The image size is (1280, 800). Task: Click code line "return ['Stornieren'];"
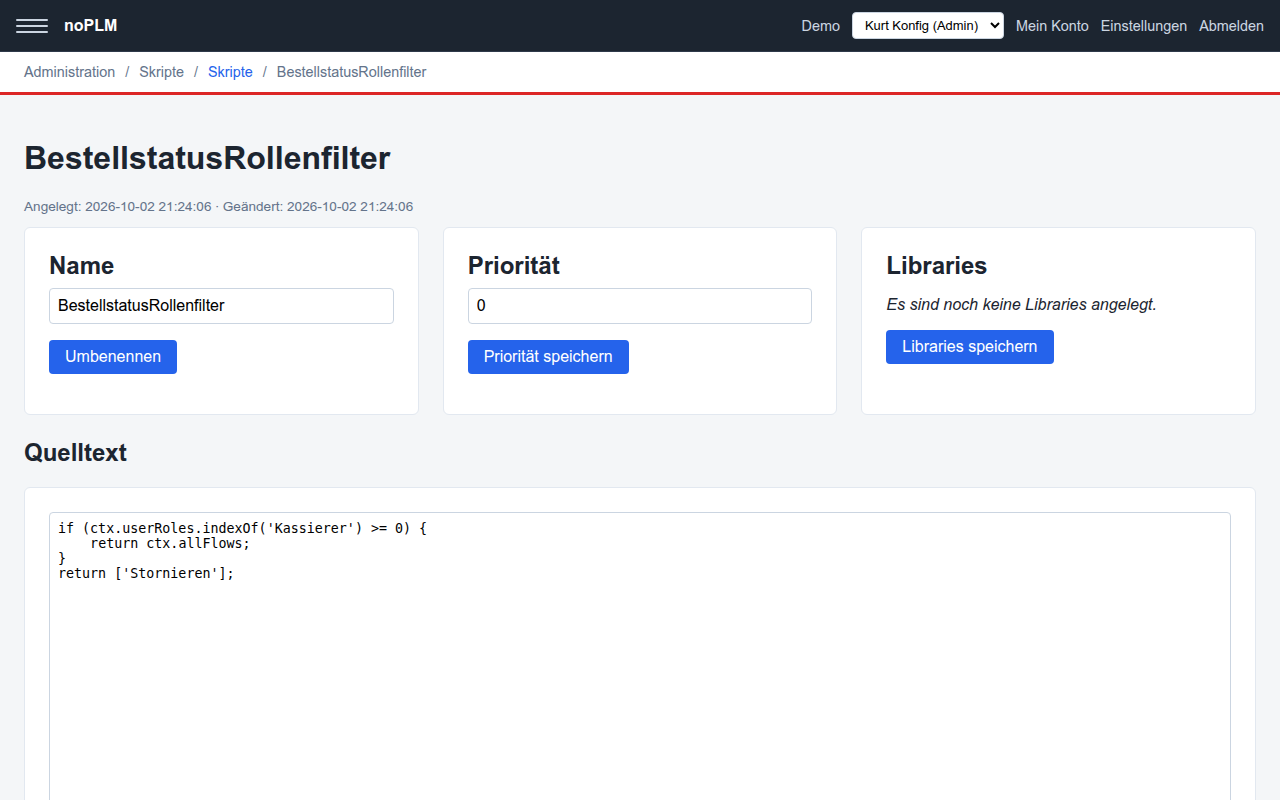click(x=146, y=573)
